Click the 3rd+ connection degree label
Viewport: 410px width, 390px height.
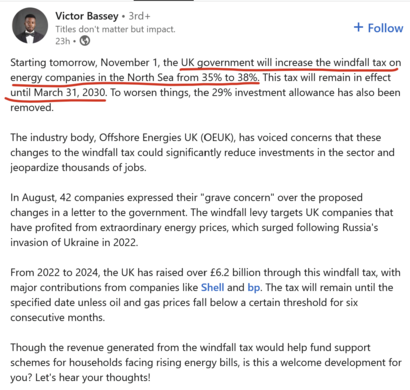point(139,16)
